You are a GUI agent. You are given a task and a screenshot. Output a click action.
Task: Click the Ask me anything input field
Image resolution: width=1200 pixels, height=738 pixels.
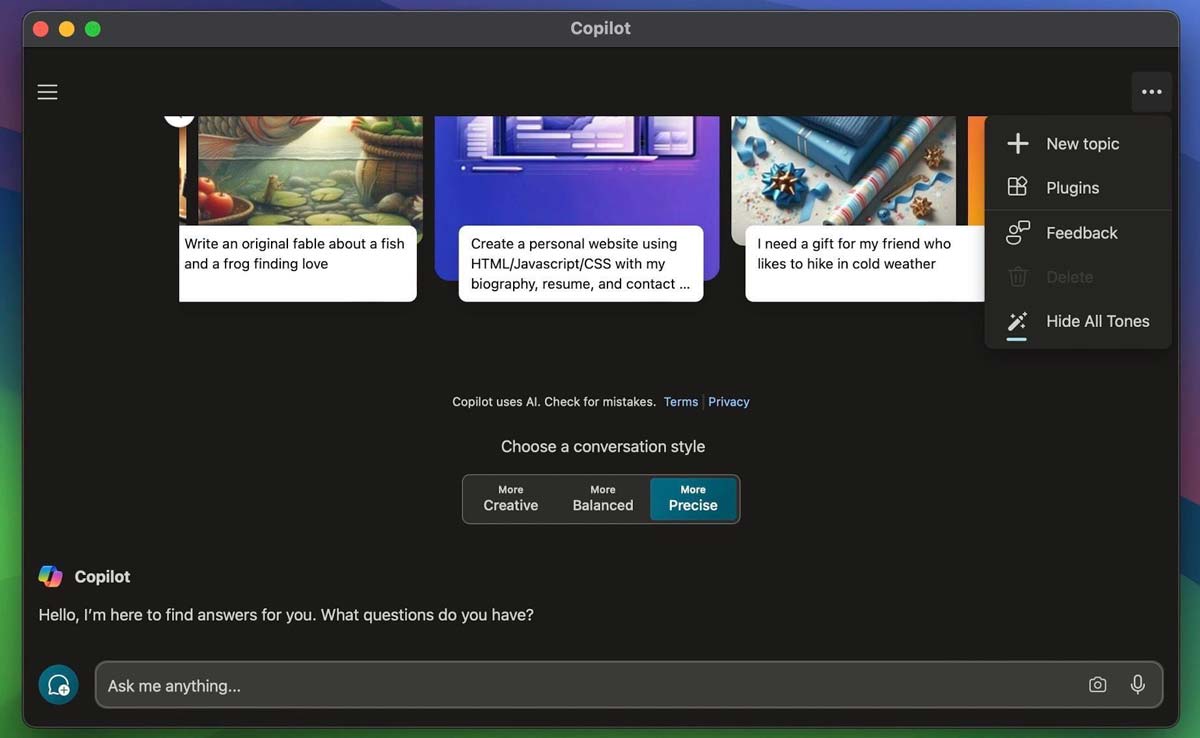tap(590, 685)
